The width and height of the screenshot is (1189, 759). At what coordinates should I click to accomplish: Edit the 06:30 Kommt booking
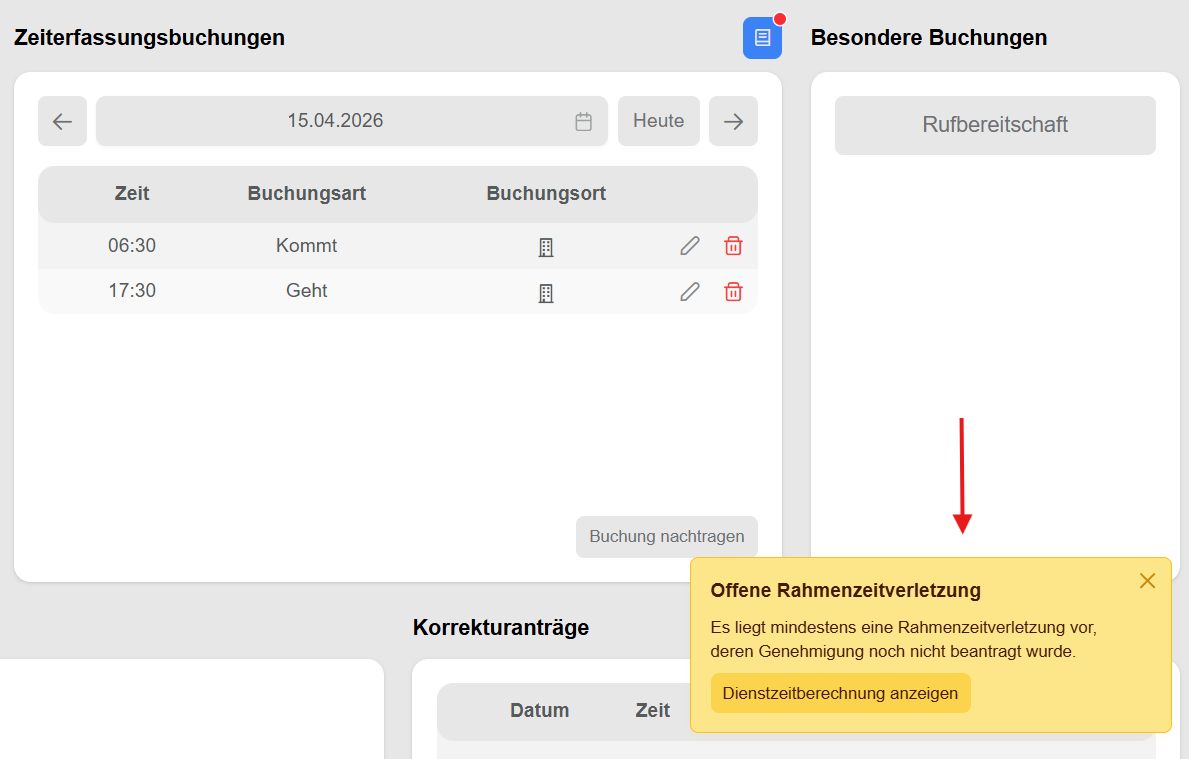[x=689, y=246]
